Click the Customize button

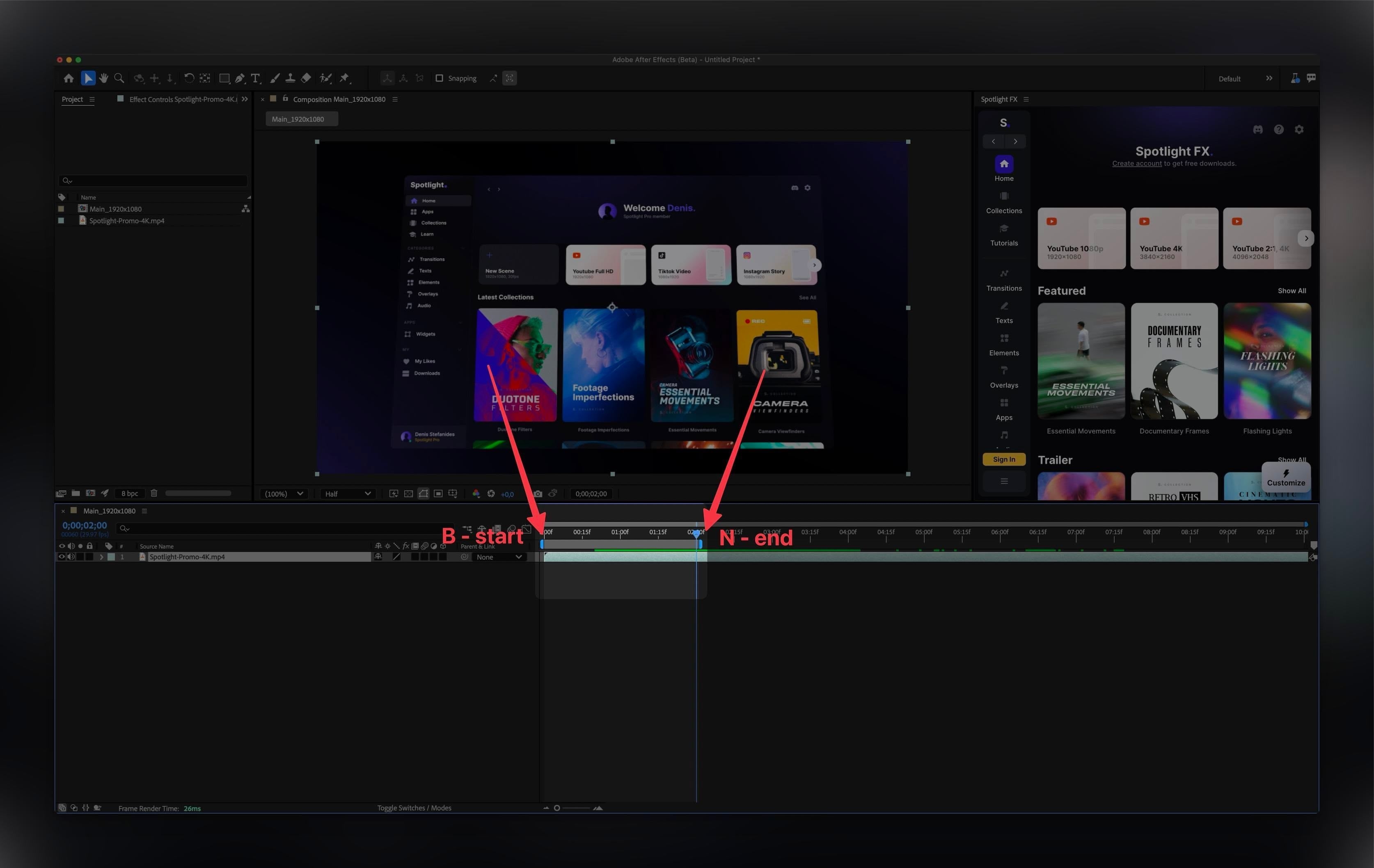tap(1285, 478)
